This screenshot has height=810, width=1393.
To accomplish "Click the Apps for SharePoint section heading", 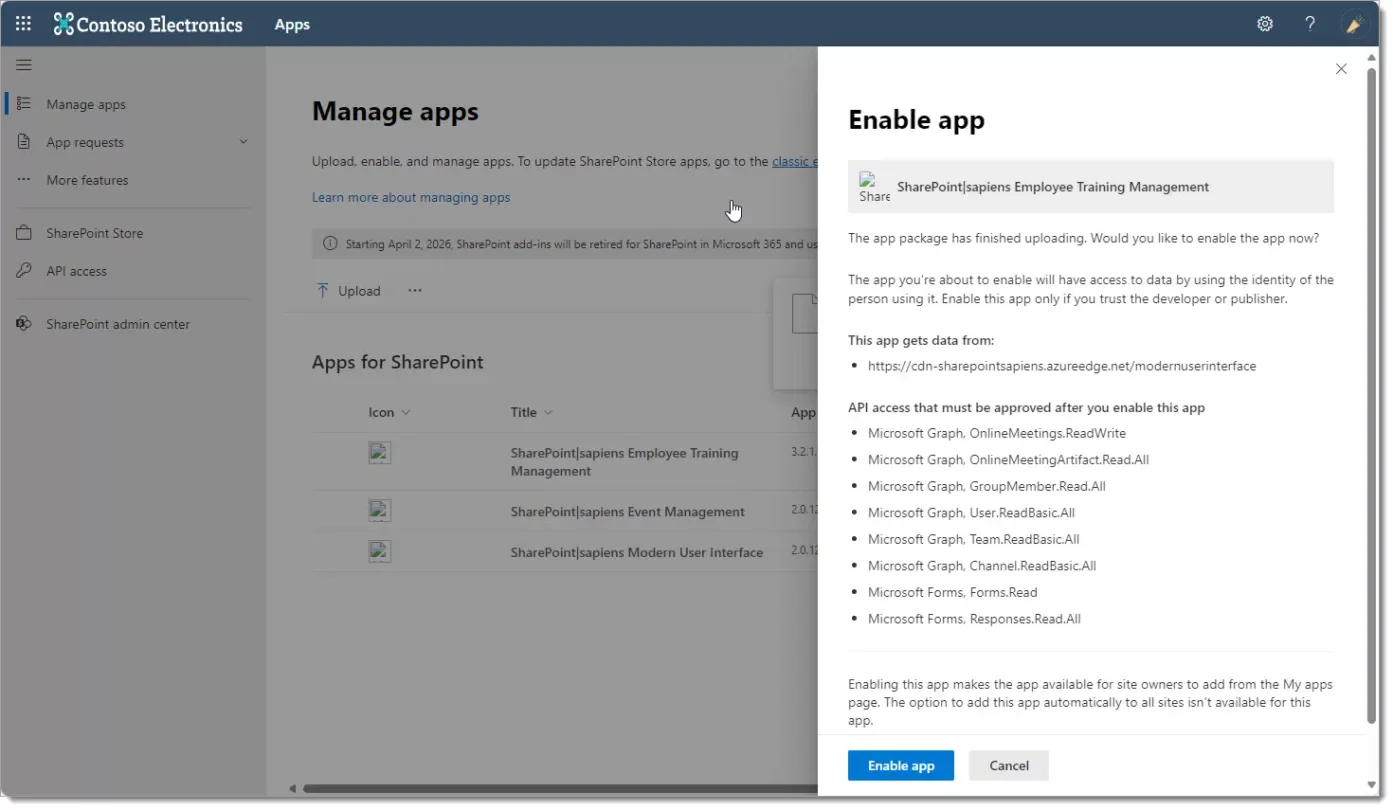I will point(398,362).
